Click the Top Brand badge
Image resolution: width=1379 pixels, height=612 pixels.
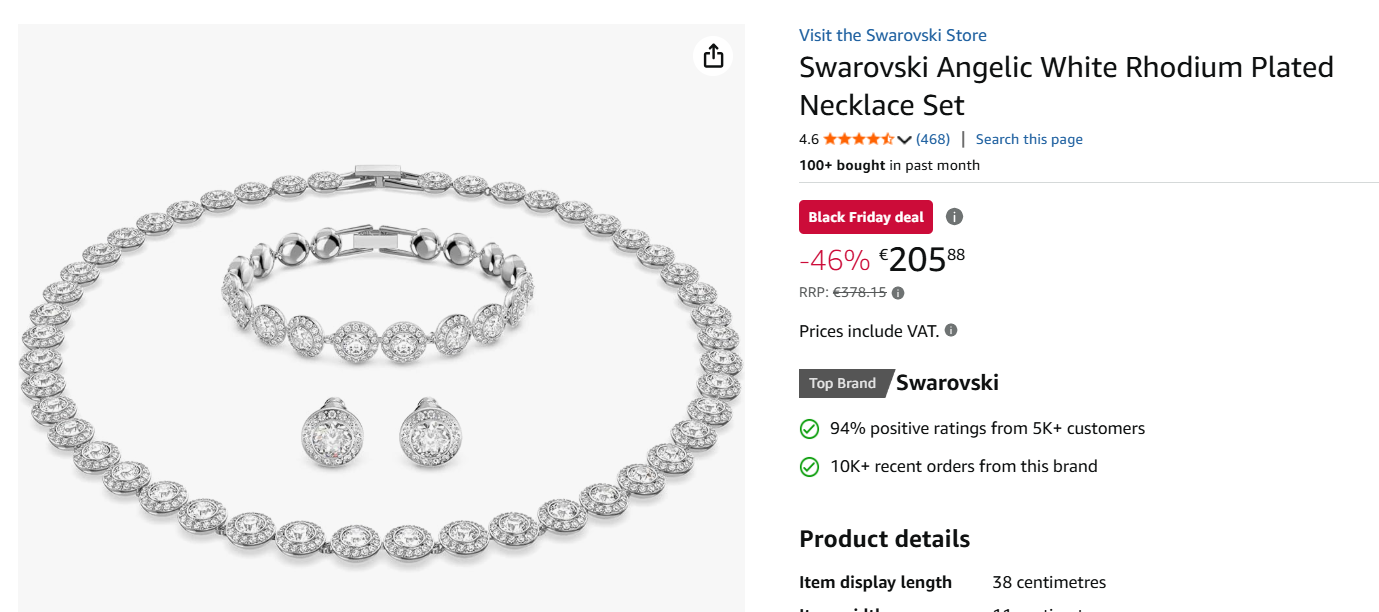(x=842, y=383)
